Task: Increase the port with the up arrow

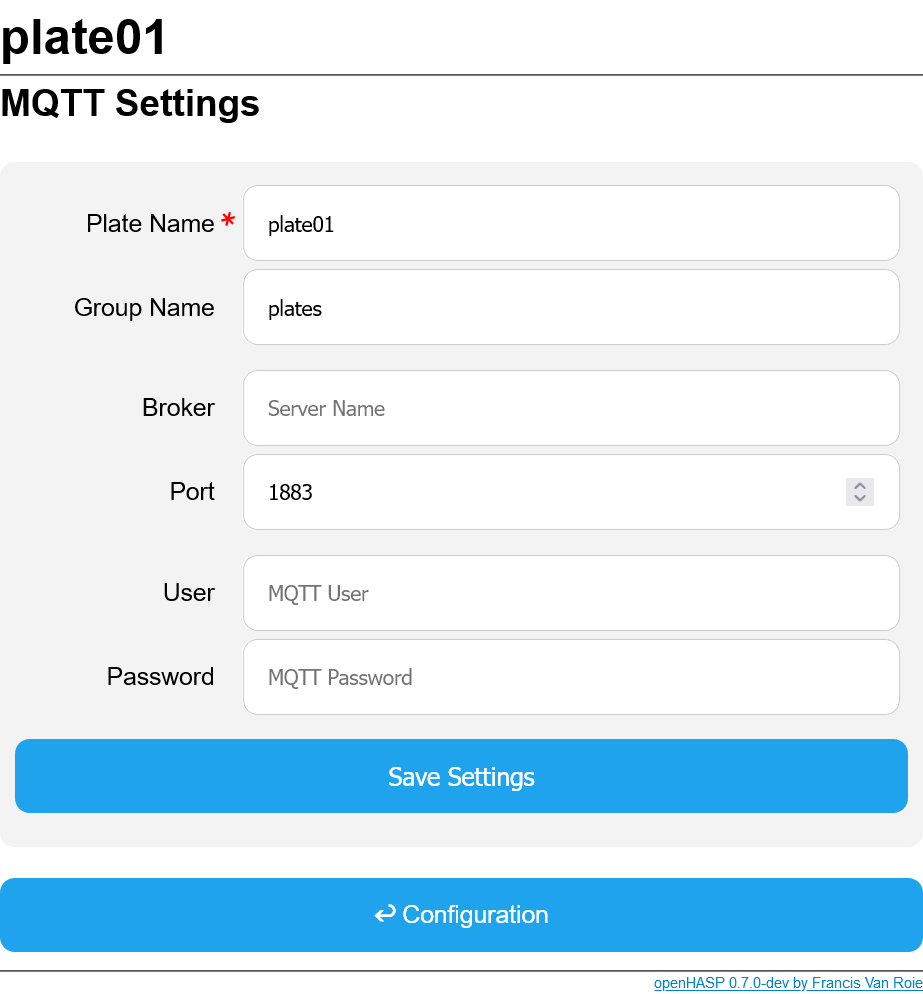Action: click(860, 485)
